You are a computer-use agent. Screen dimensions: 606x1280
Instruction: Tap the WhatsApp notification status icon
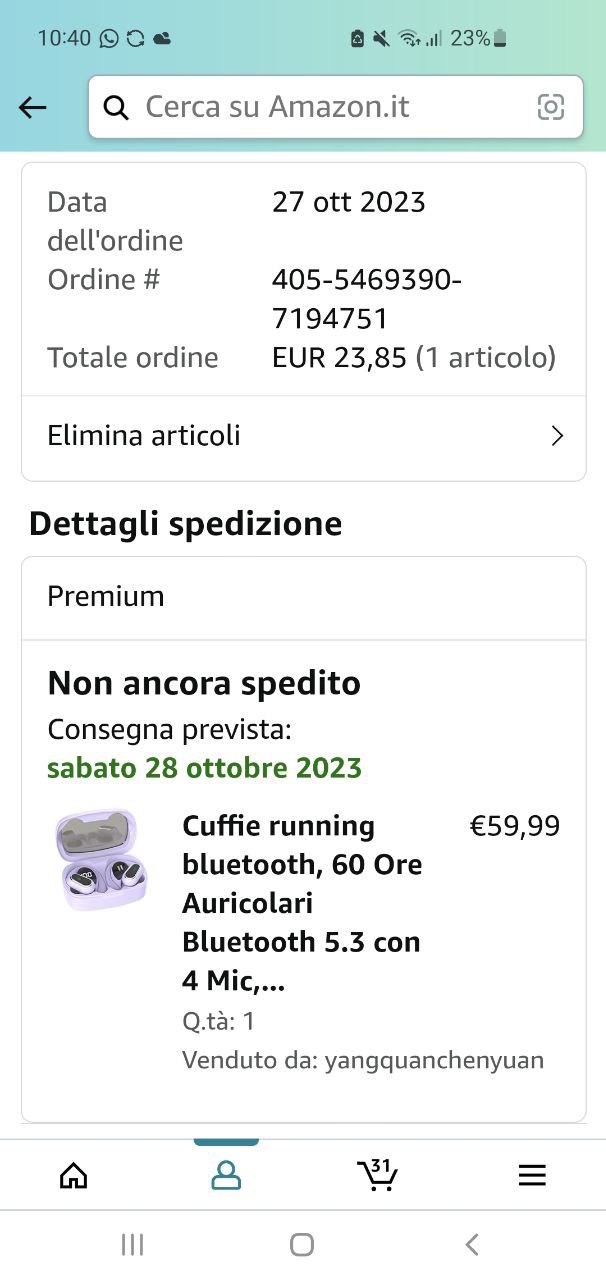point(109,39)
